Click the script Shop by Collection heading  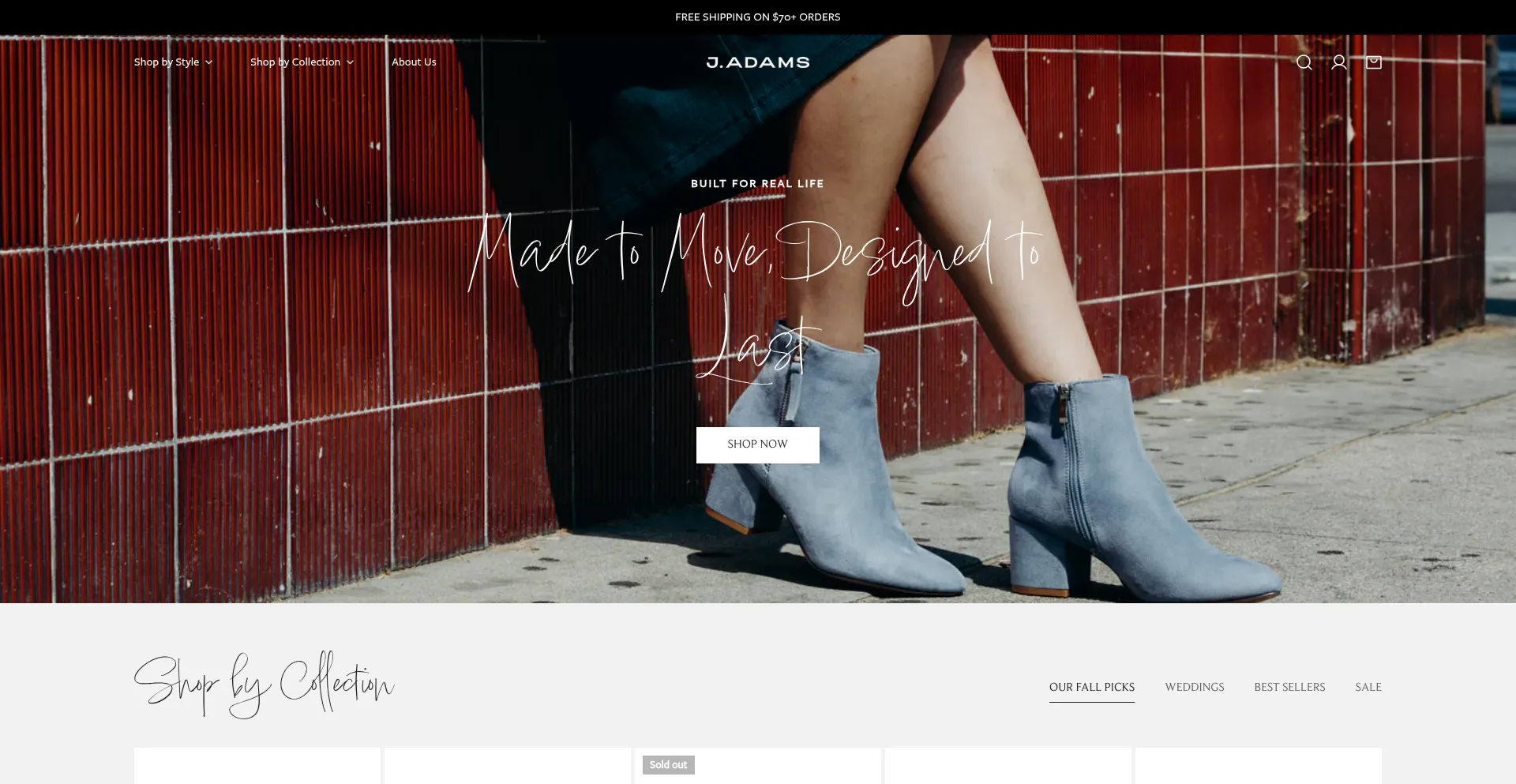pyautogui.click(x=264, y=685)
